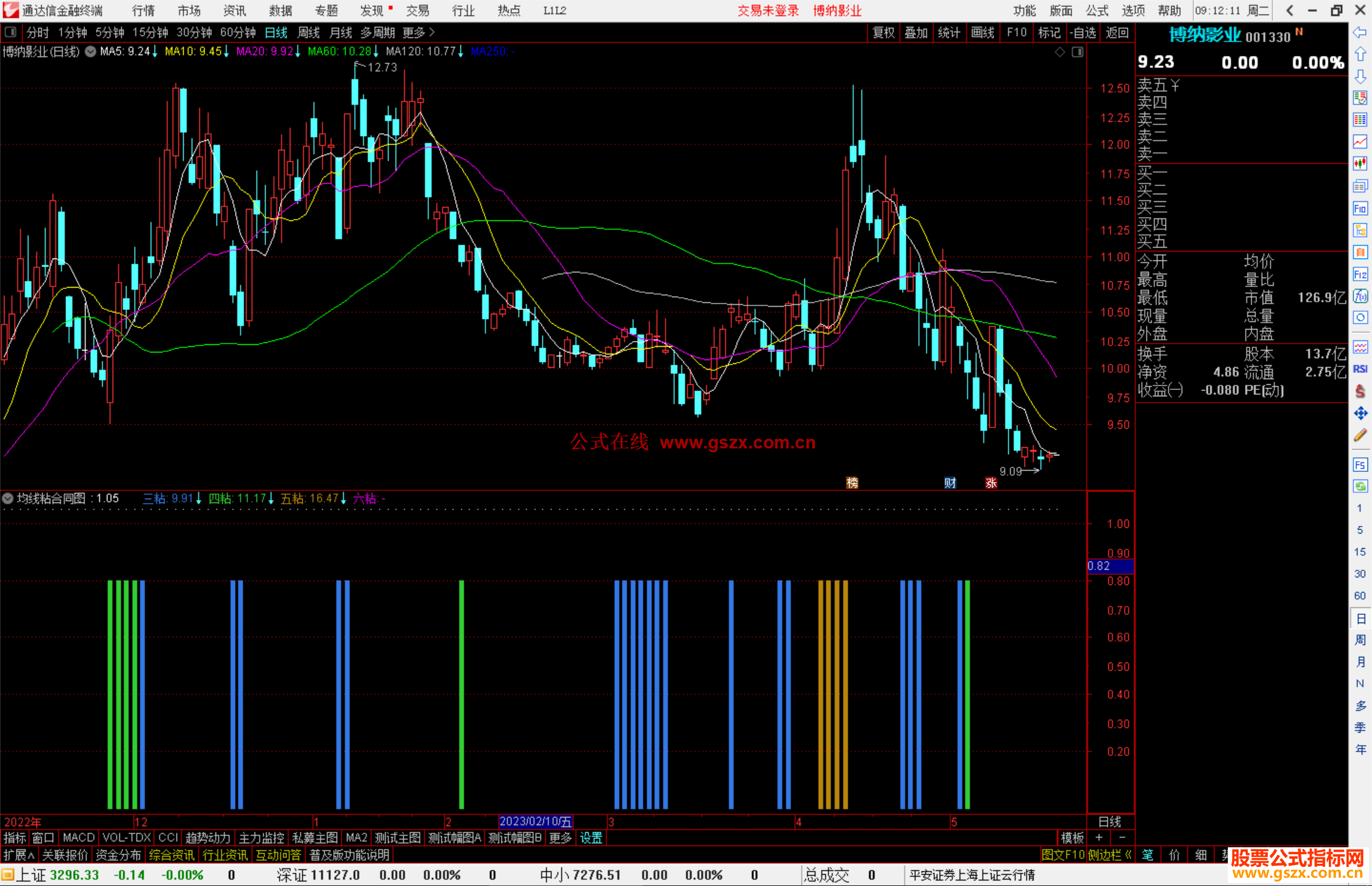Click the 设置 indicator settings link

point(591,838)
